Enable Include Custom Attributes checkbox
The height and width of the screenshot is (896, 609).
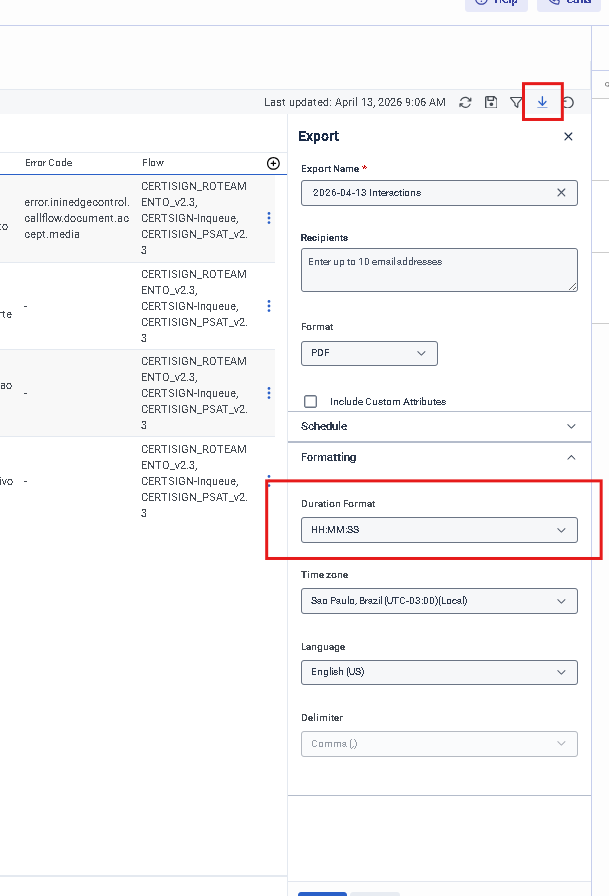310,401
